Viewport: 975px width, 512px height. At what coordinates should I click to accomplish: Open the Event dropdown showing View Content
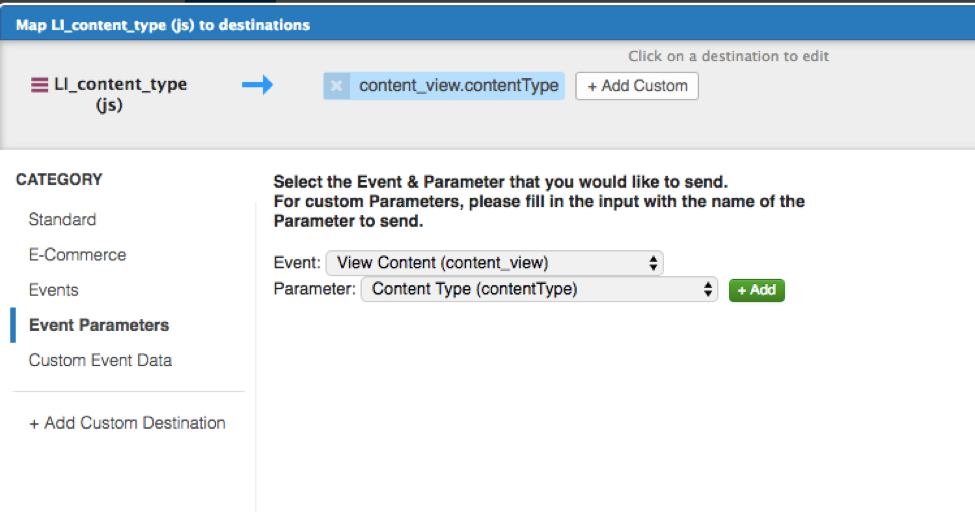(x=495, y=263)
